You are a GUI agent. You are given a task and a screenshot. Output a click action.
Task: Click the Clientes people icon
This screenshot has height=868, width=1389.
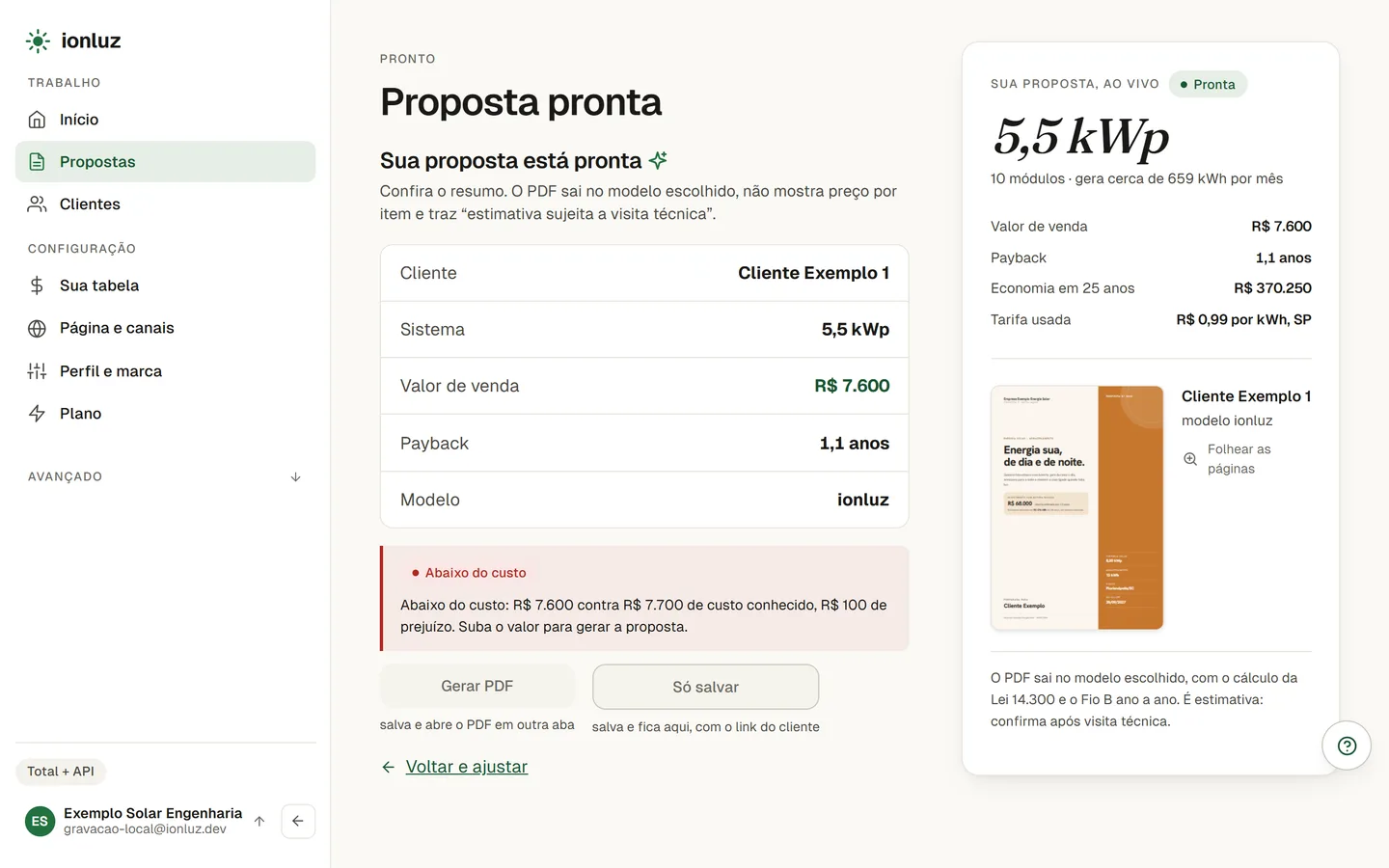coord(37,204)
